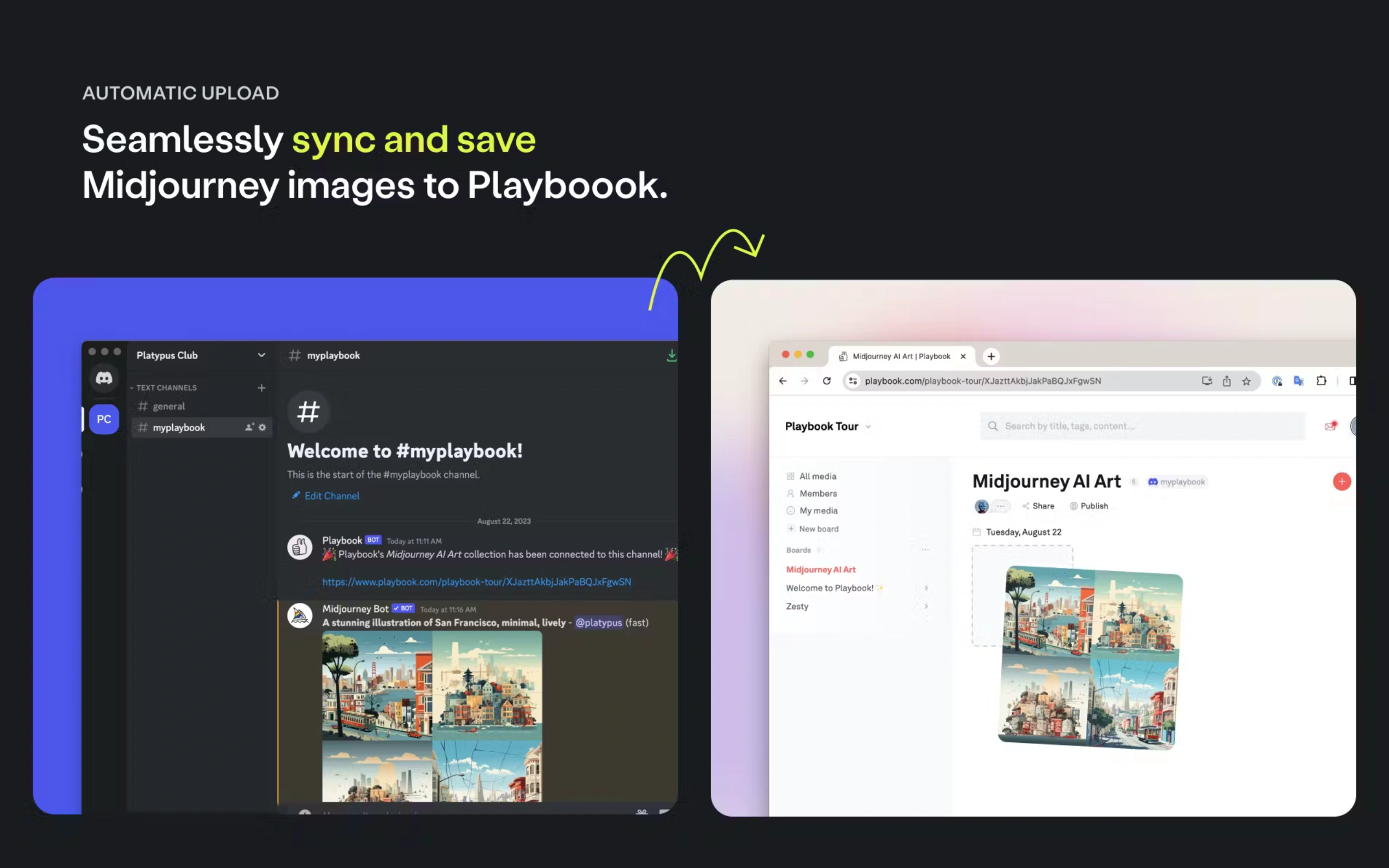Open the San Francisco image thumbnail in Playbook
The height and width of the screenshot is (868, 1389).
pyautogui.click(x=1090, y=658)
